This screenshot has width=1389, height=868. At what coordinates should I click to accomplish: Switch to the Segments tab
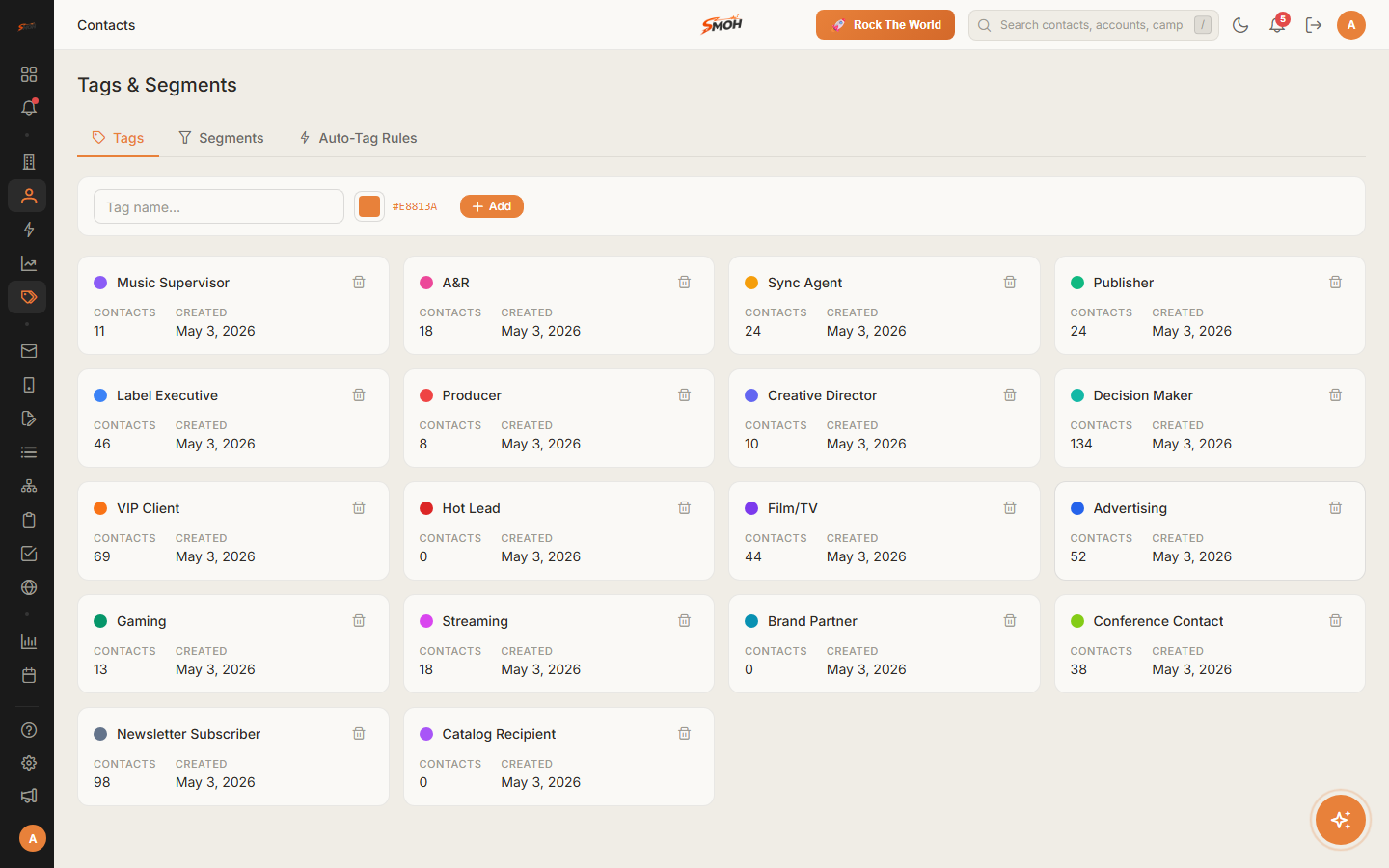pyautogui.click(x=221, y=138)
